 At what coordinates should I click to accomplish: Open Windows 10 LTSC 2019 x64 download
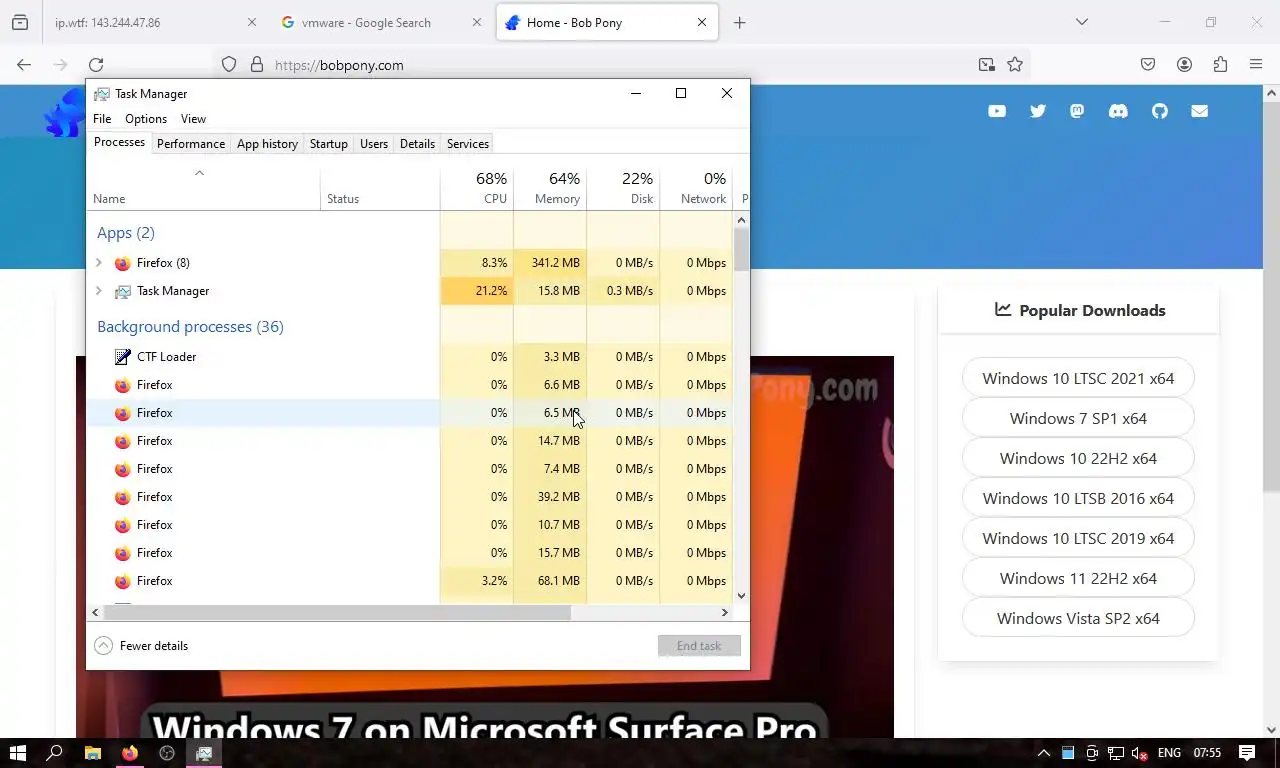click(1078, 538)
